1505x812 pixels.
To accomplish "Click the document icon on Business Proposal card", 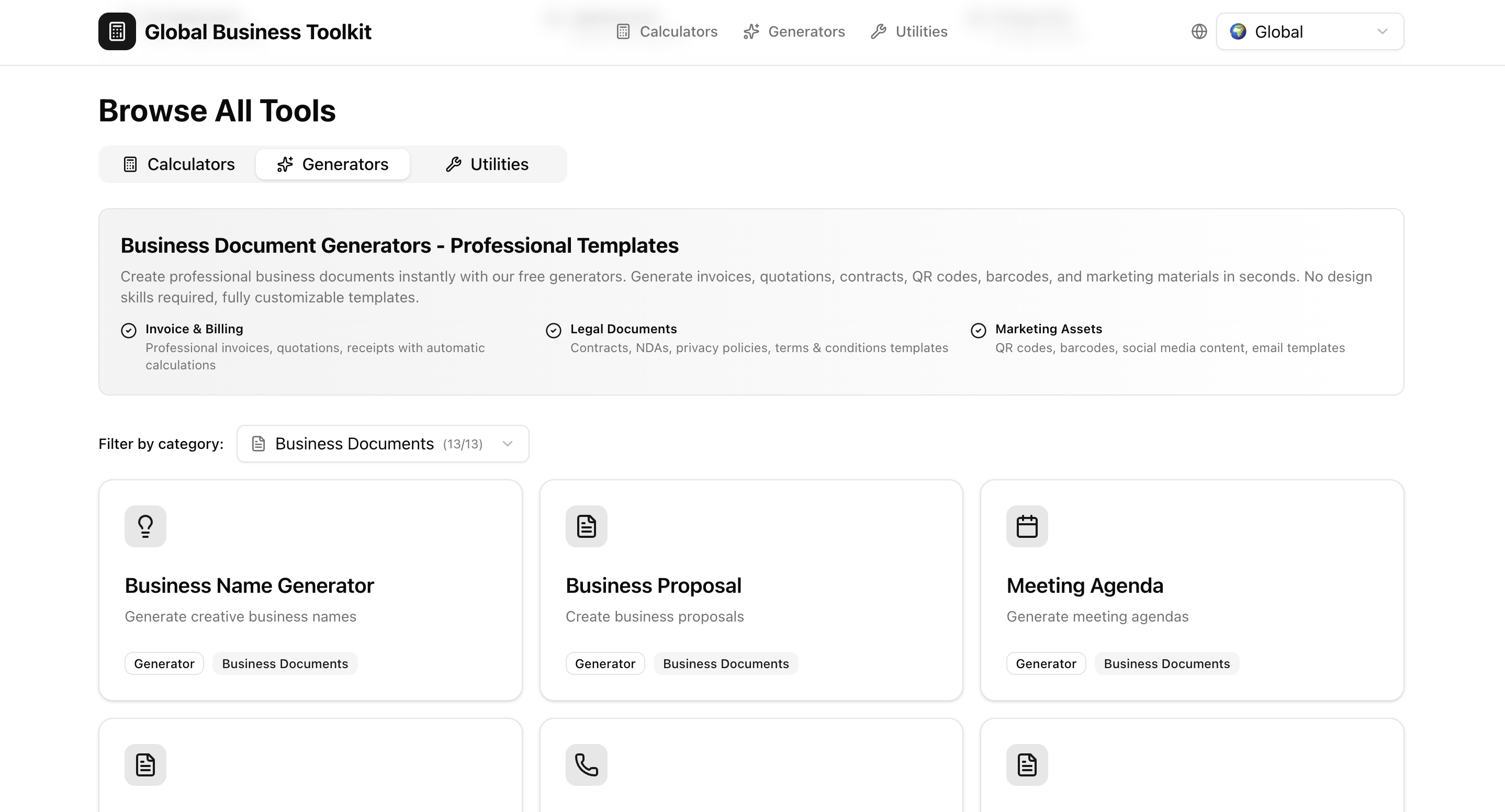I will click(x=586, y=526).
